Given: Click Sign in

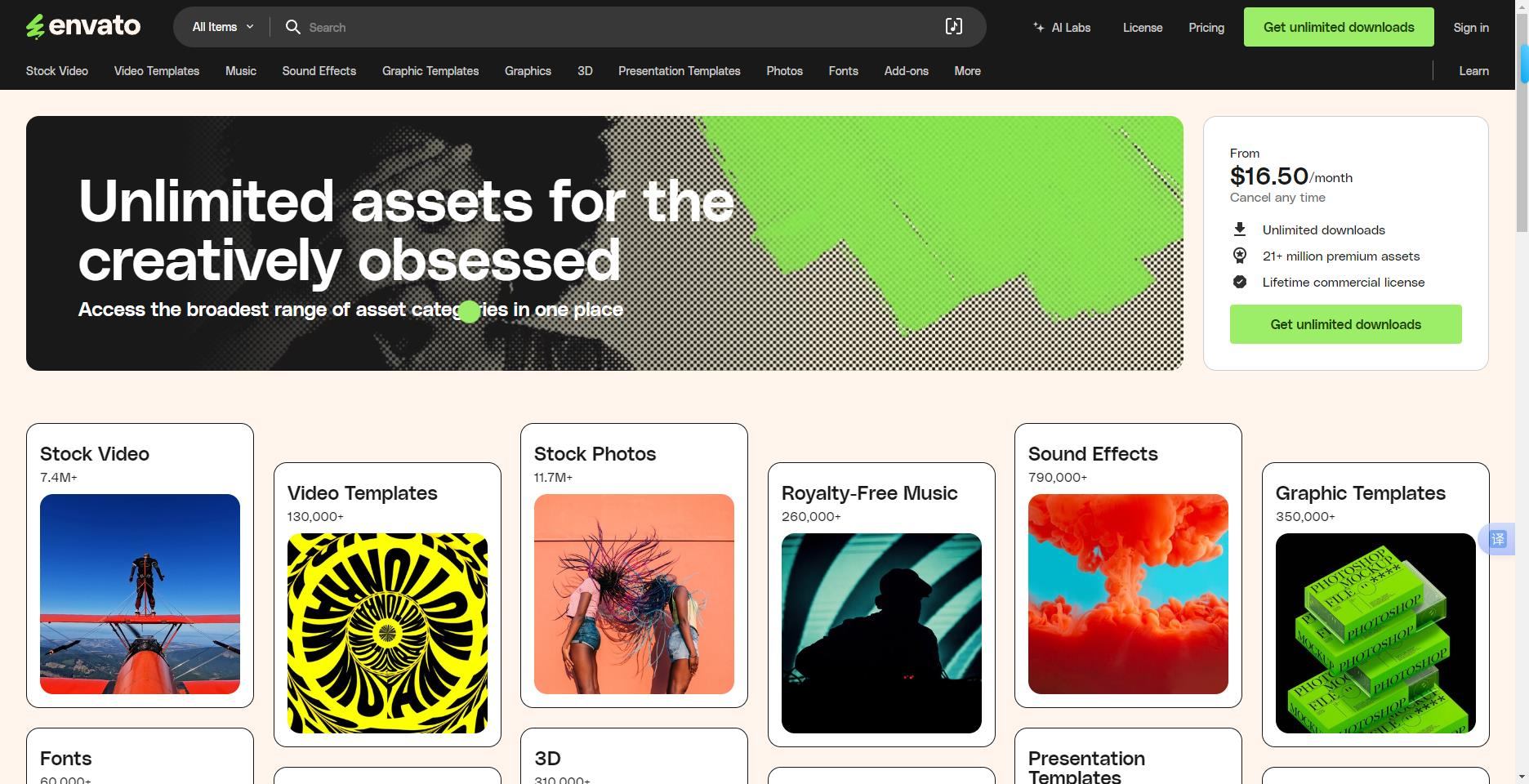Looking at the screenshot, I should coord(1471,27).
